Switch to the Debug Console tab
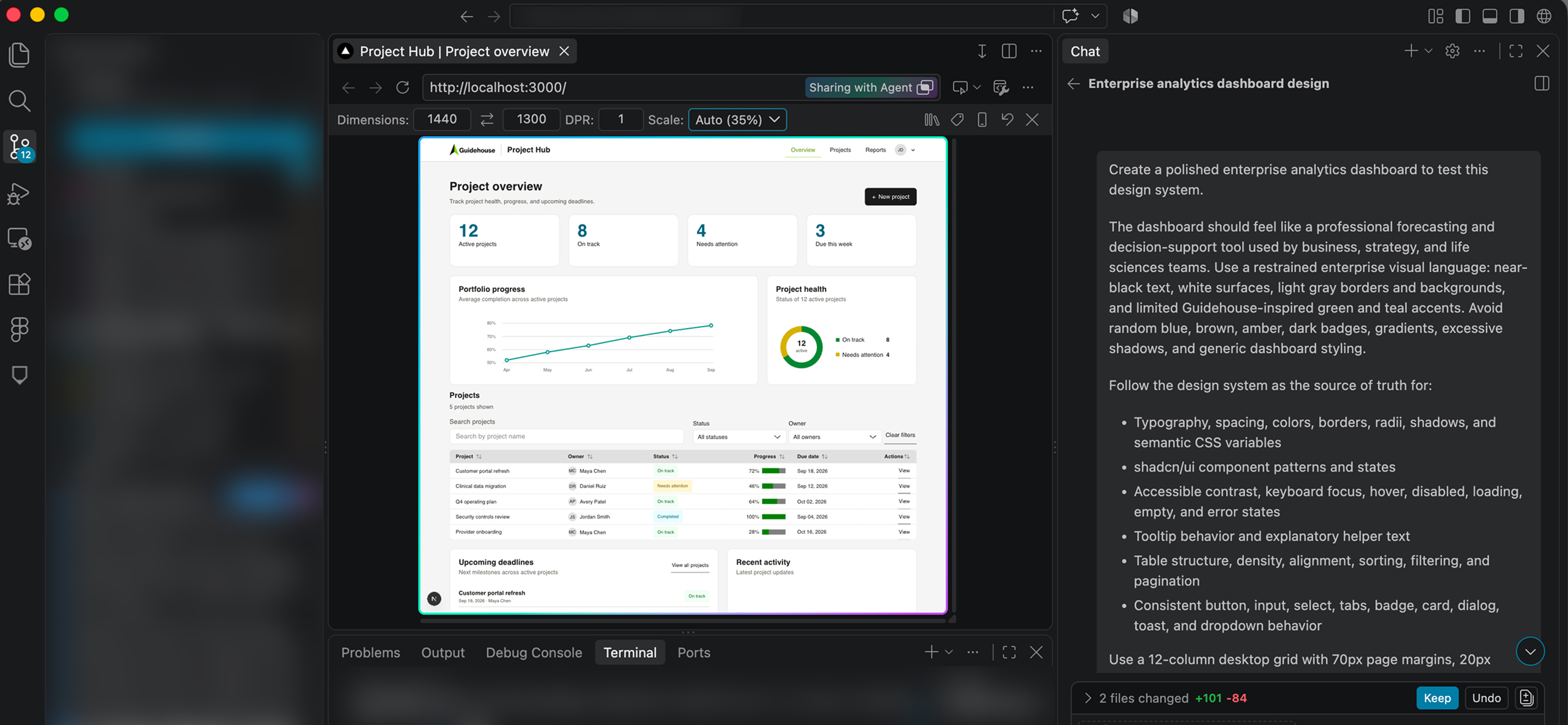Image resolution: width=1568 pixels, height=725 pixels. click(x=533, y=653)
